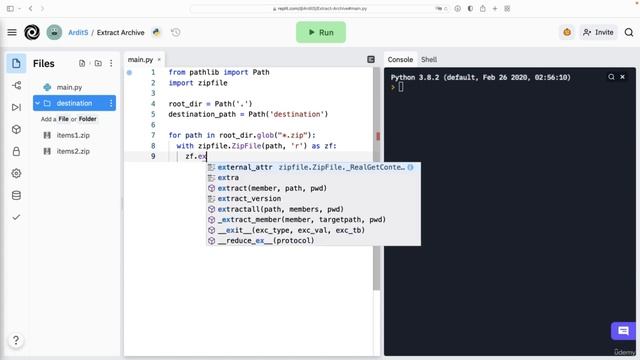Image resolution: width=640 pixels, height=360 pixels.
Task: Open the Database sidebar icon
Action: coord(16,196)
